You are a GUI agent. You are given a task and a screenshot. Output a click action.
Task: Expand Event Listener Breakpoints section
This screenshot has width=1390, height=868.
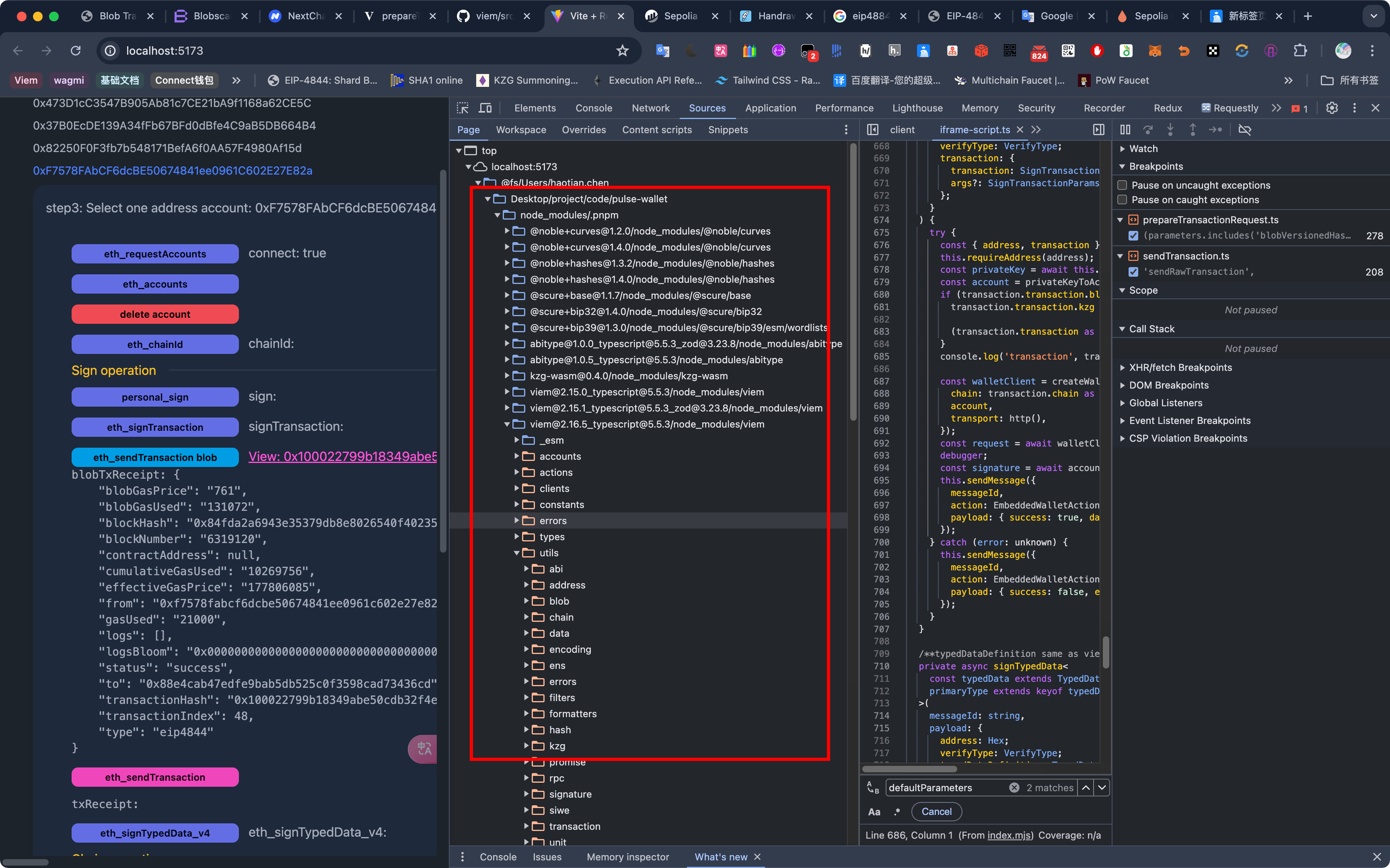click(1123, 421)
